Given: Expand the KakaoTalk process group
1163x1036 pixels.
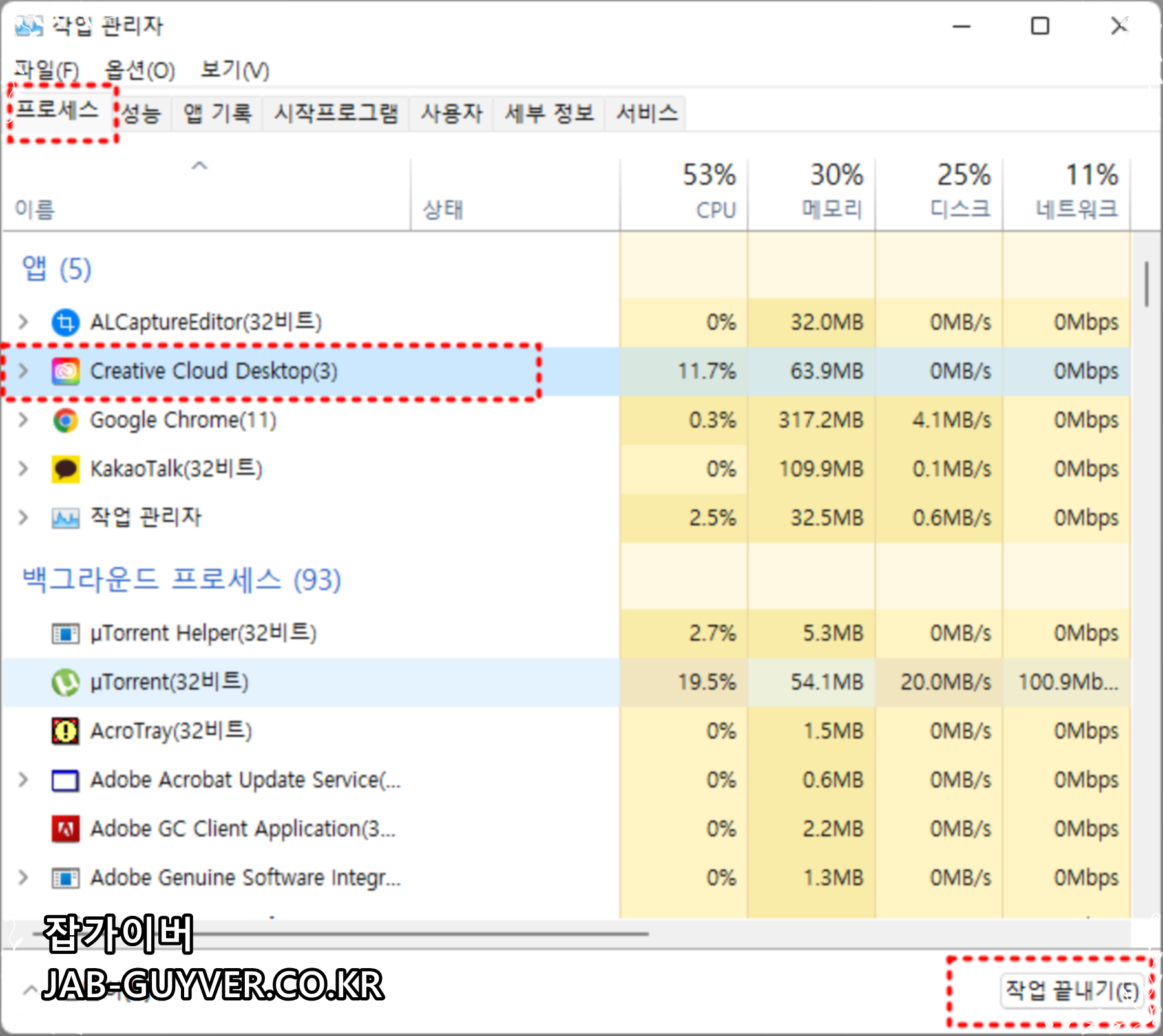Looking at the screenshot, I should (x=23, y=469).
